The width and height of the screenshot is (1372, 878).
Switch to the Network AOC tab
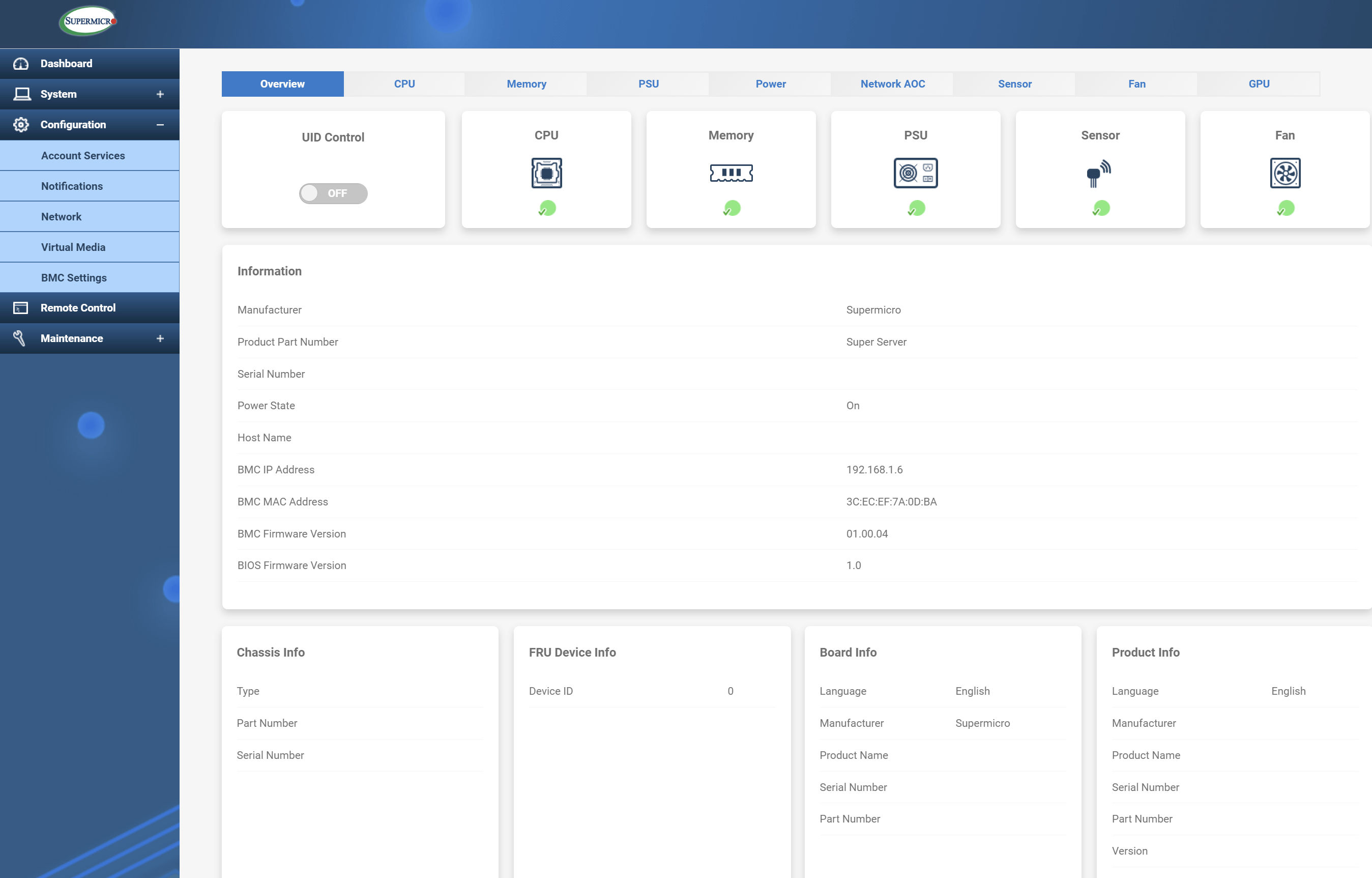click(892, 84)
